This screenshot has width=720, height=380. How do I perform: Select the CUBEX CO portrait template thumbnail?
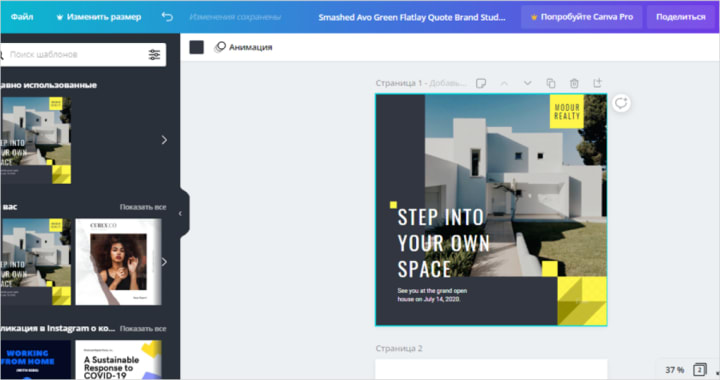tap(118, 262)
